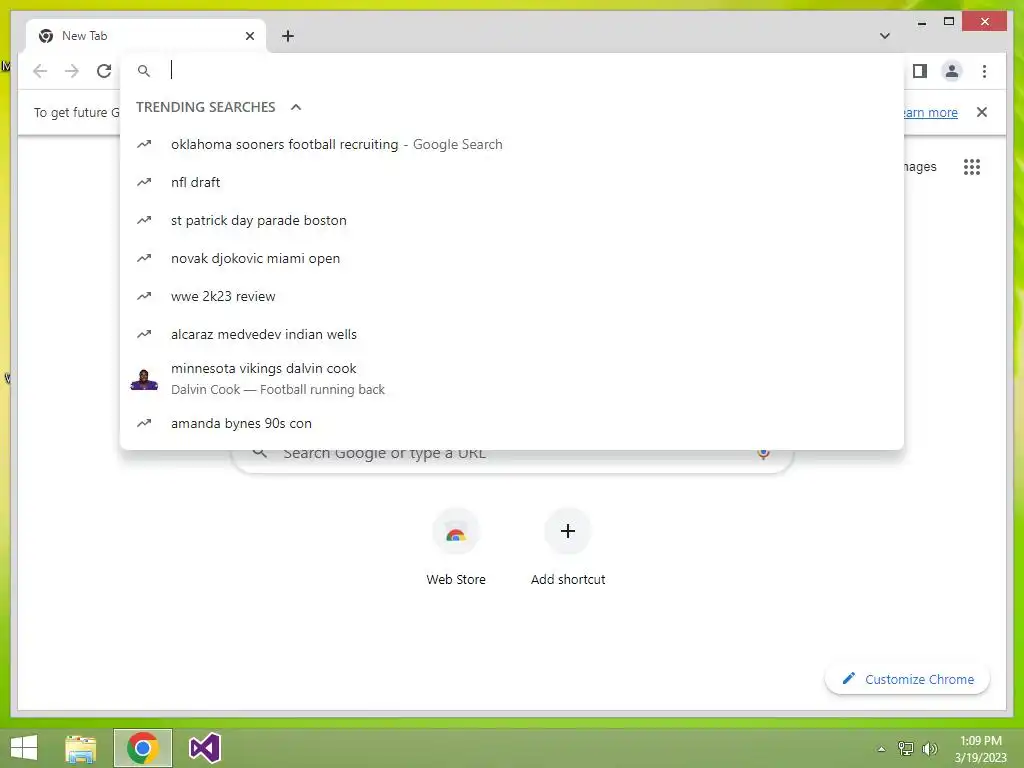Click the New Tab tab title
Image resolution: width=1024 pixels, height=768 pixels.
click(x=84, y=36)
